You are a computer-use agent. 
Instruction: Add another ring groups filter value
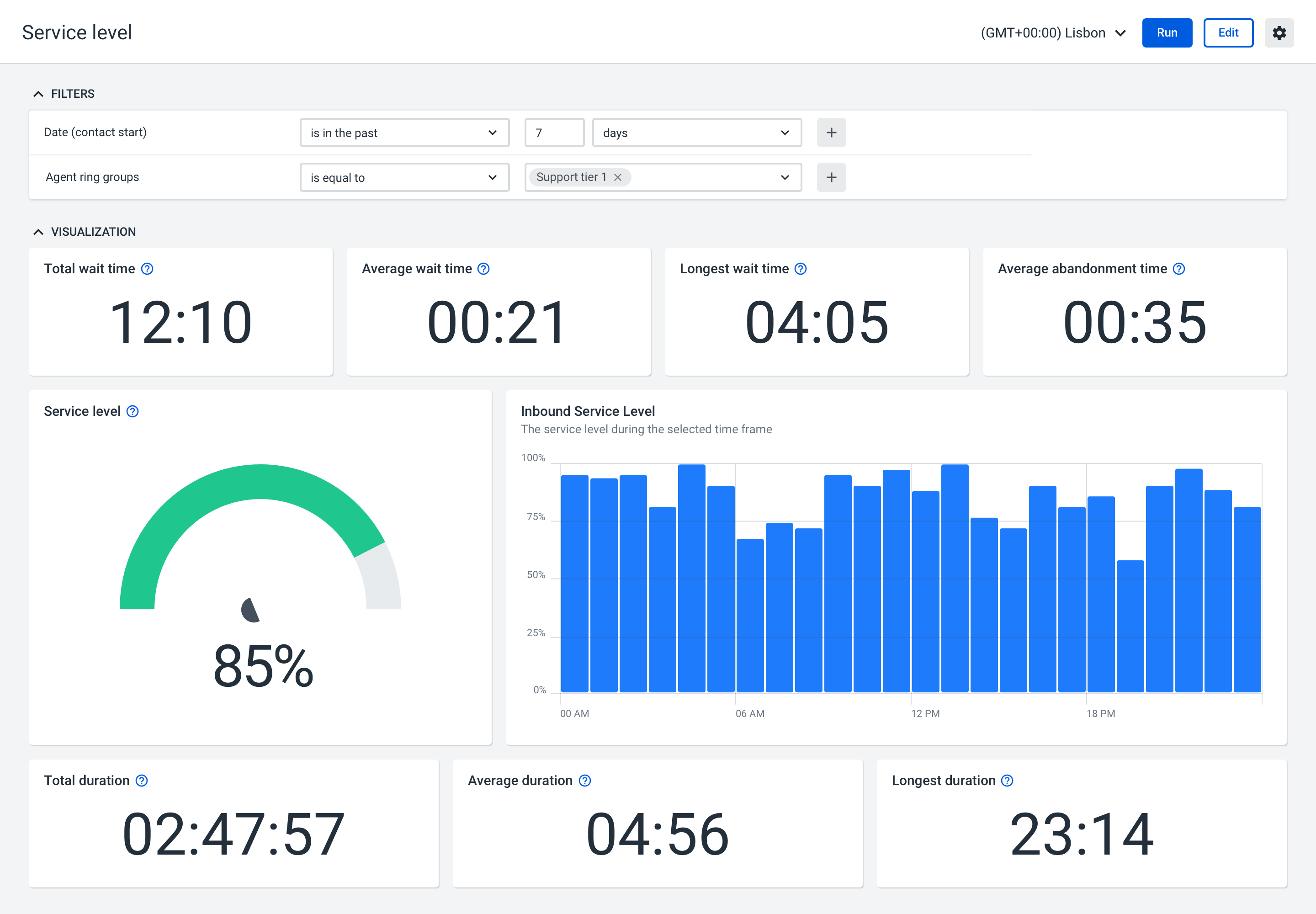[x=831, y=177]
